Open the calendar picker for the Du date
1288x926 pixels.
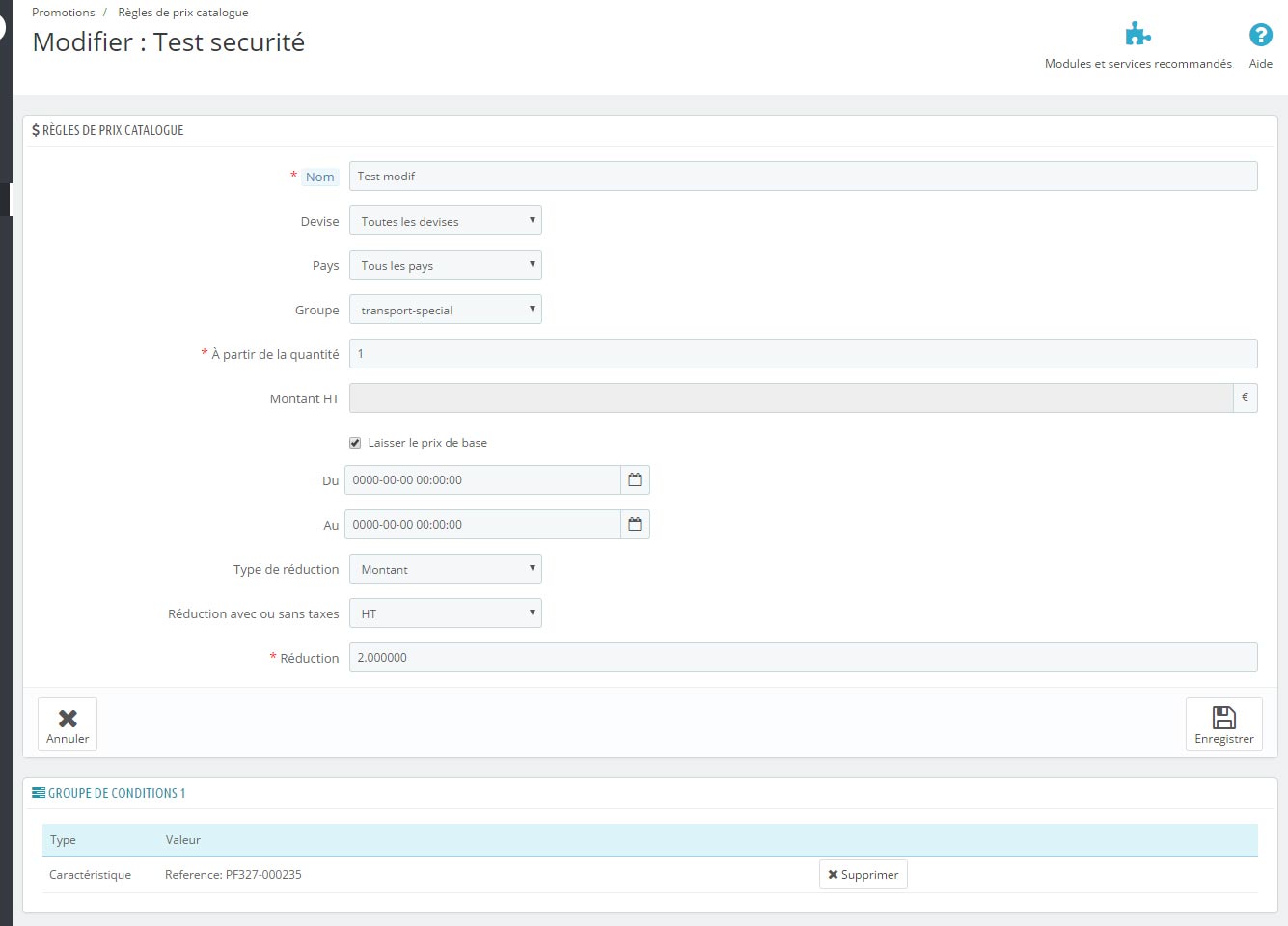[x=635, y=480]
